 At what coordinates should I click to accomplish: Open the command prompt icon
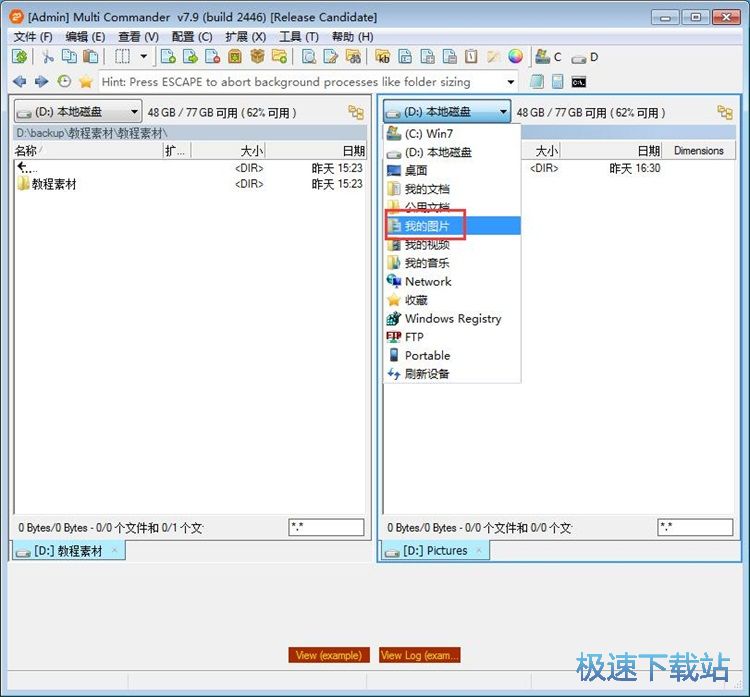coord(579,82)
